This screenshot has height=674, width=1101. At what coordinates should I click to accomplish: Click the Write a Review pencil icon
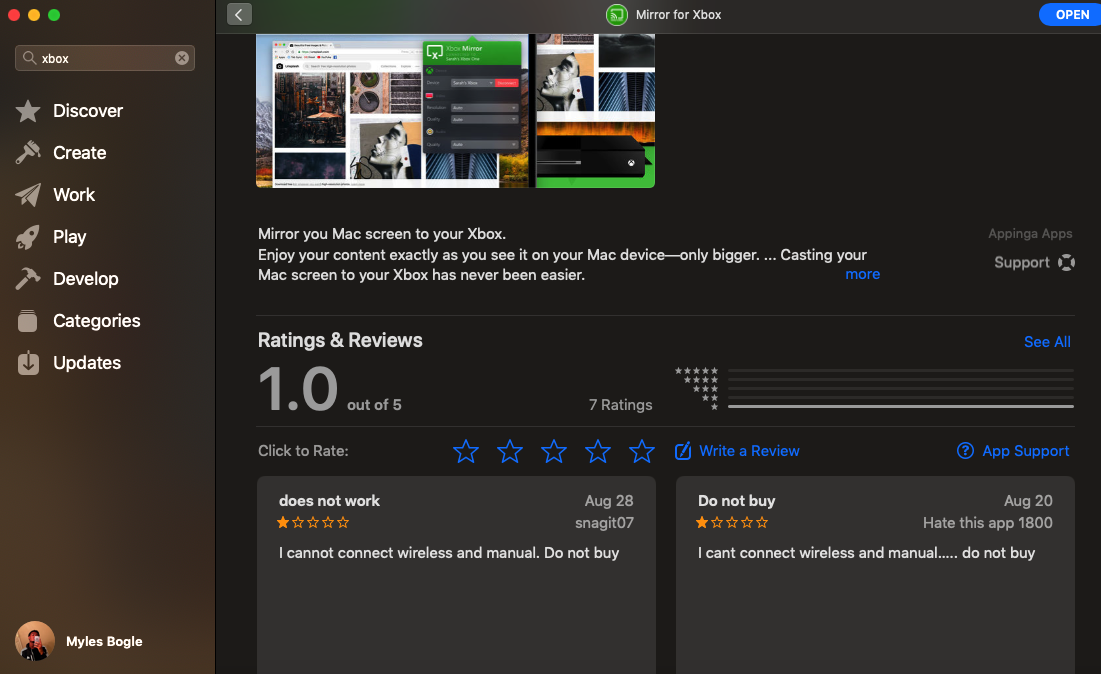683,451
